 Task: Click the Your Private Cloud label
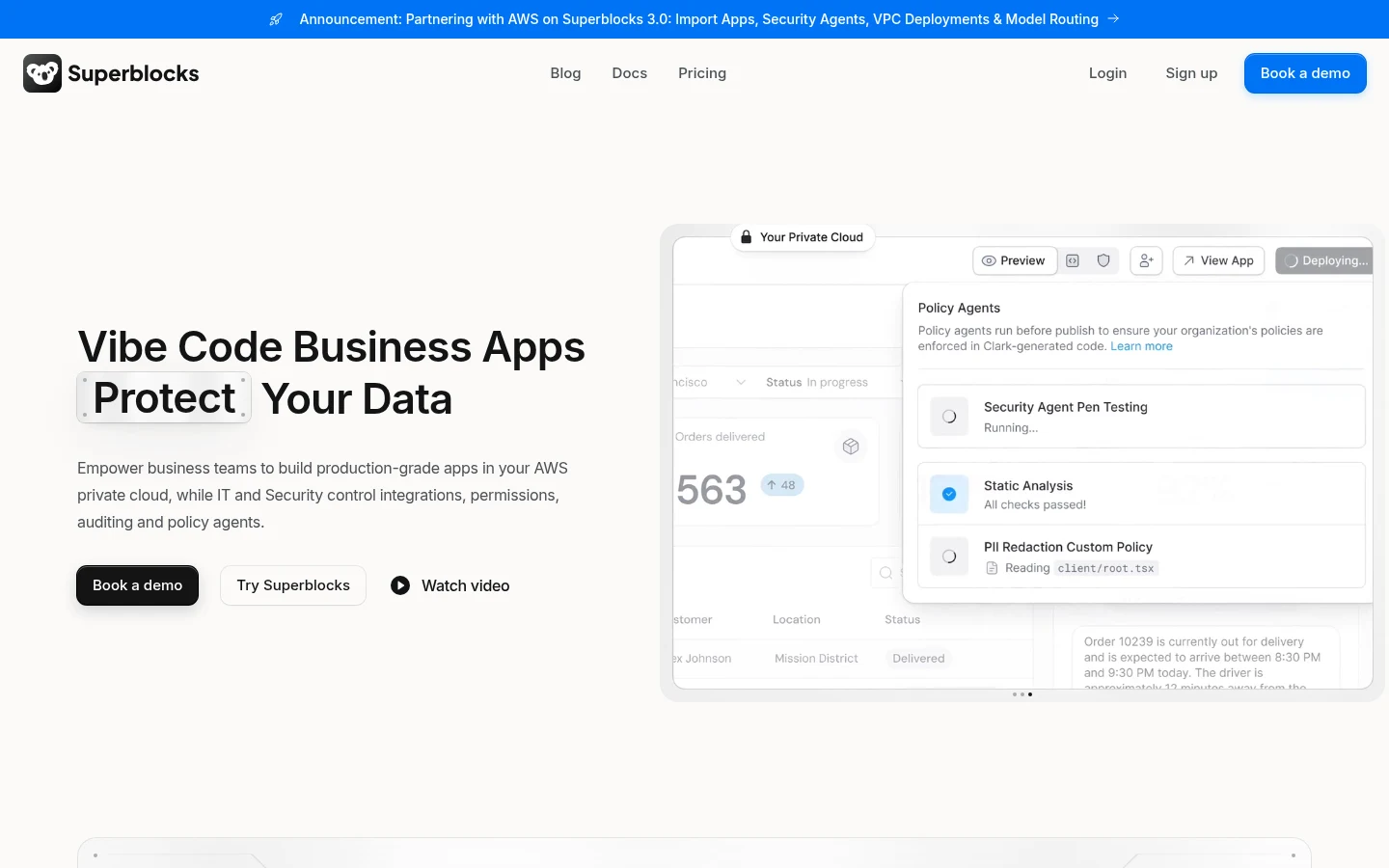coord(811,237)
